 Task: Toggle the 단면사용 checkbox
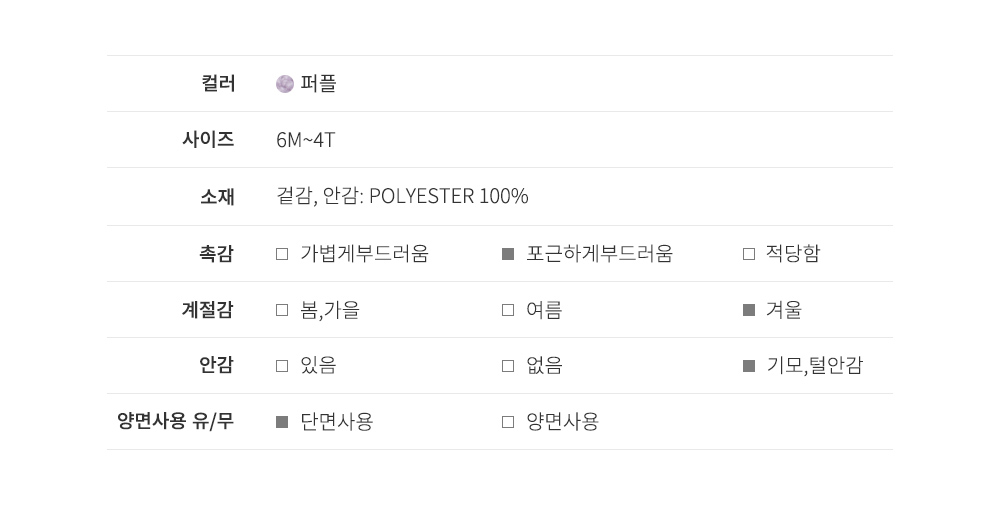(x=282, y=422)
